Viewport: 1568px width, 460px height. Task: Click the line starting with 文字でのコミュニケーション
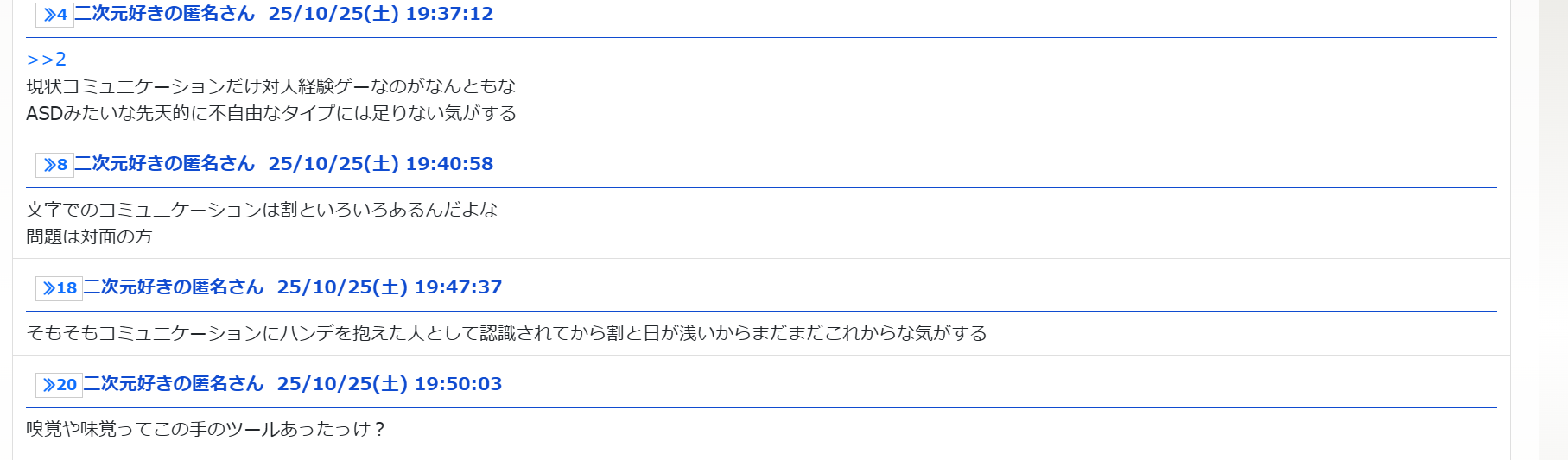(262, 210)
